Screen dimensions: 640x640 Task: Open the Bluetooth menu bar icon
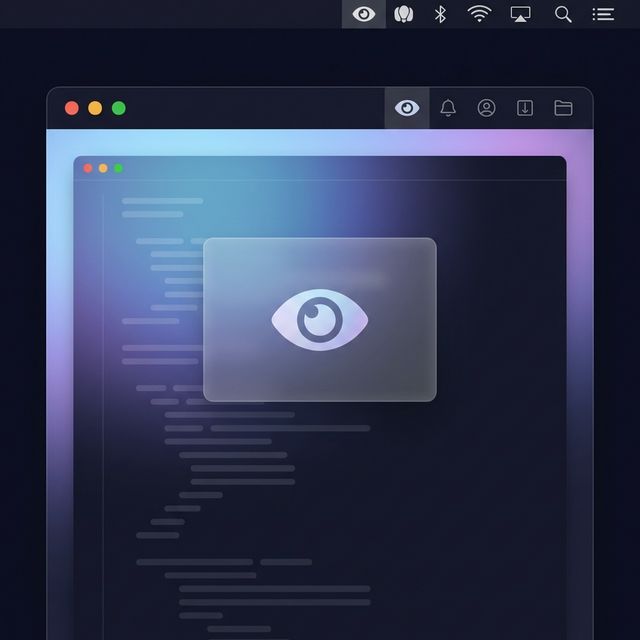tap(440, 14)
